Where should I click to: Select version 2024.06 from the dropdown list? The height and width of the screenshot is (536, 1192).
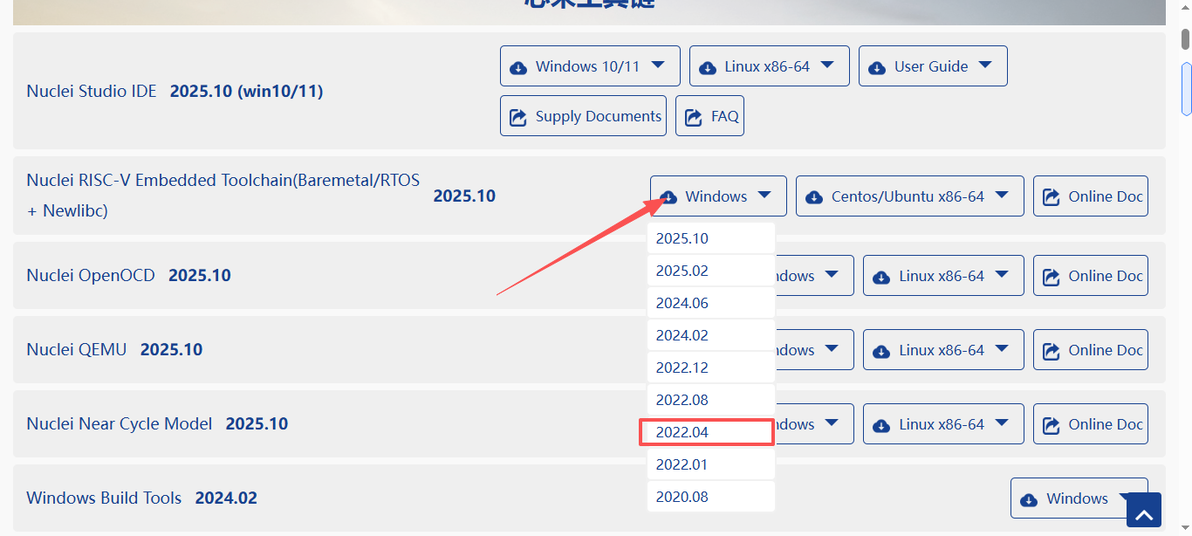tap(711, 303)
